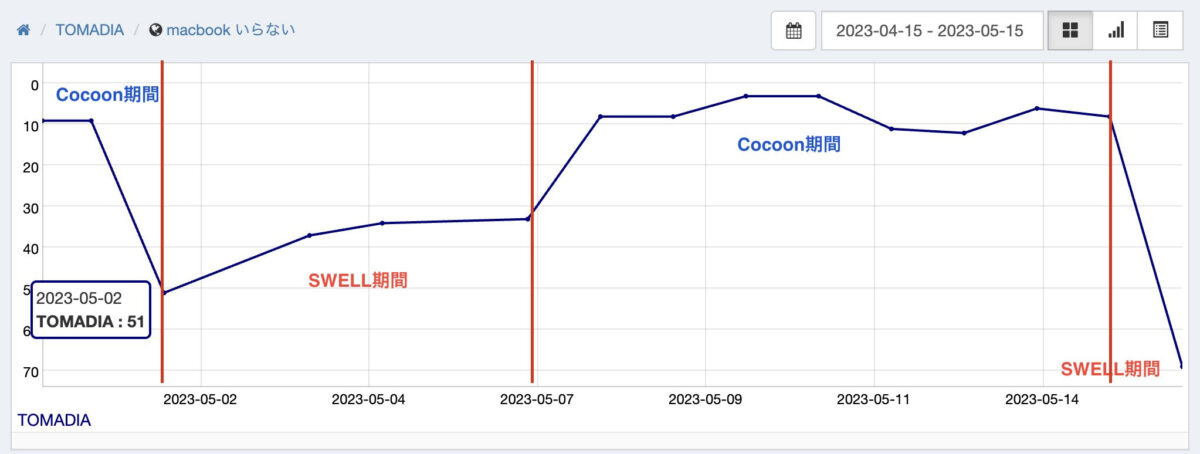
Task: Click the home icon in the breadcrumb
Action: point(23,30)
